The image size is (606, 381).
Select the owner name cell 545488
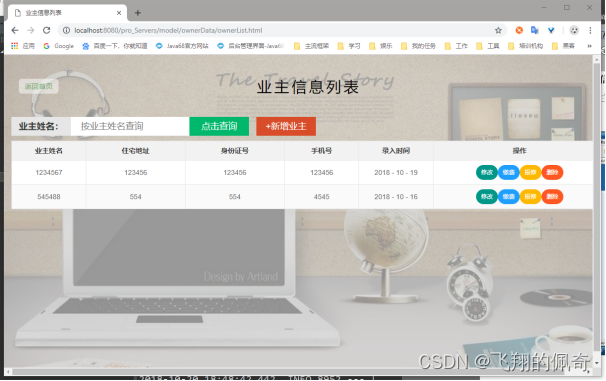[x=49, y=197]
